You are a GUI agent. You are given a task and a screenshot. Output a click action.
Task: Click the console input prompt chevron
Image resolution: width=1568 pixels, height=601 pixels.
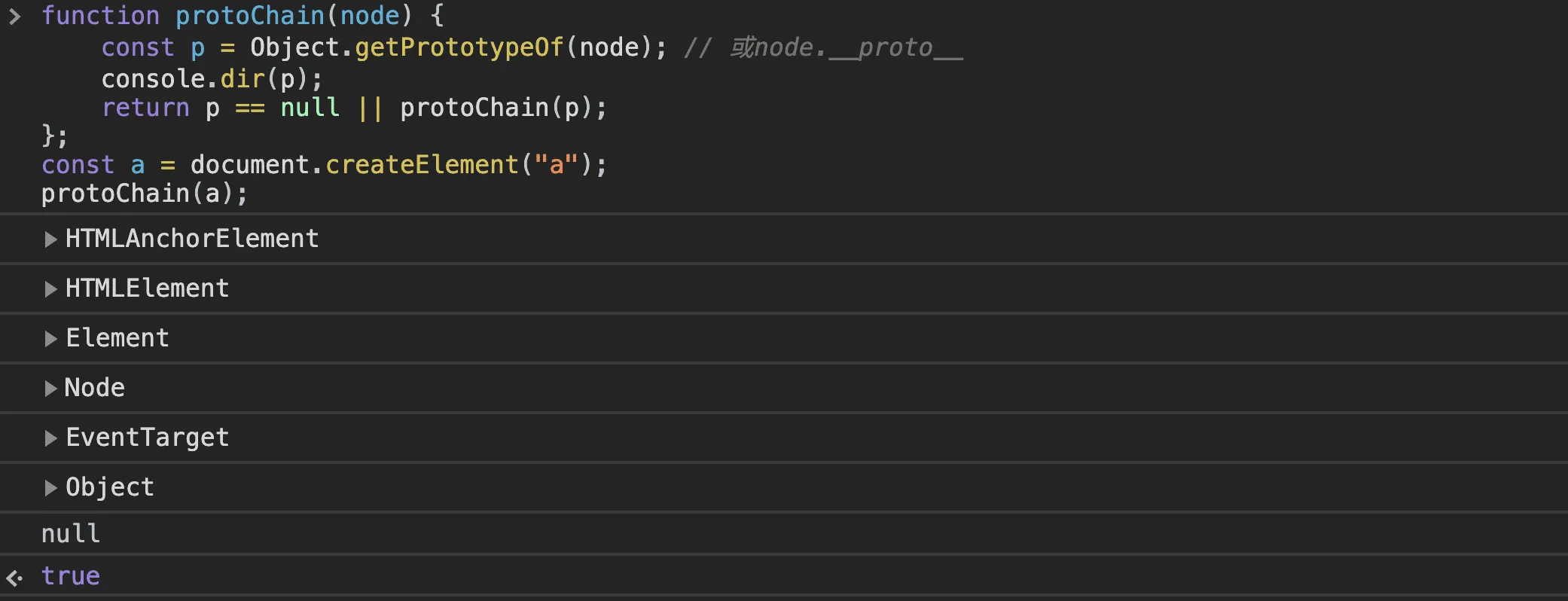tap(14, 16)
